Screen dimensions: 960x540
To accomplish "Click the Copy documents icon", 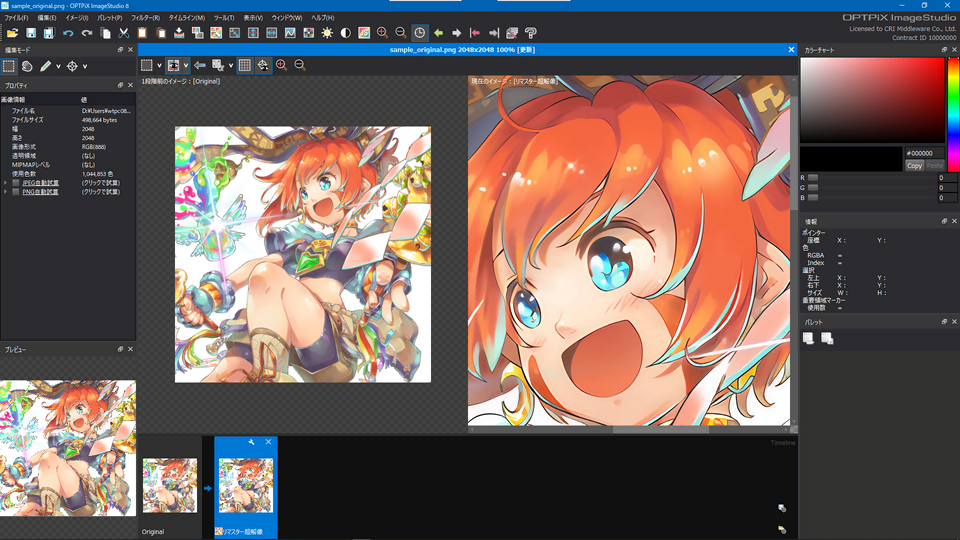I will click(x=105, y=33).
